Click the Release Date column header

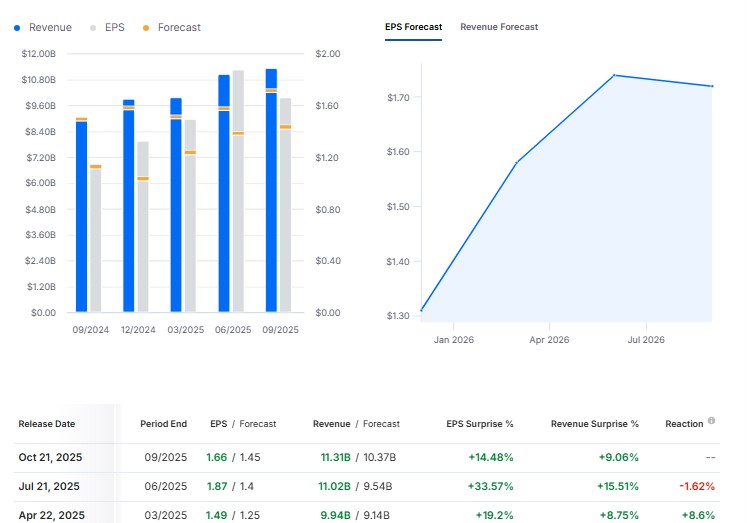pyautogui.click(x=46, y=424)
